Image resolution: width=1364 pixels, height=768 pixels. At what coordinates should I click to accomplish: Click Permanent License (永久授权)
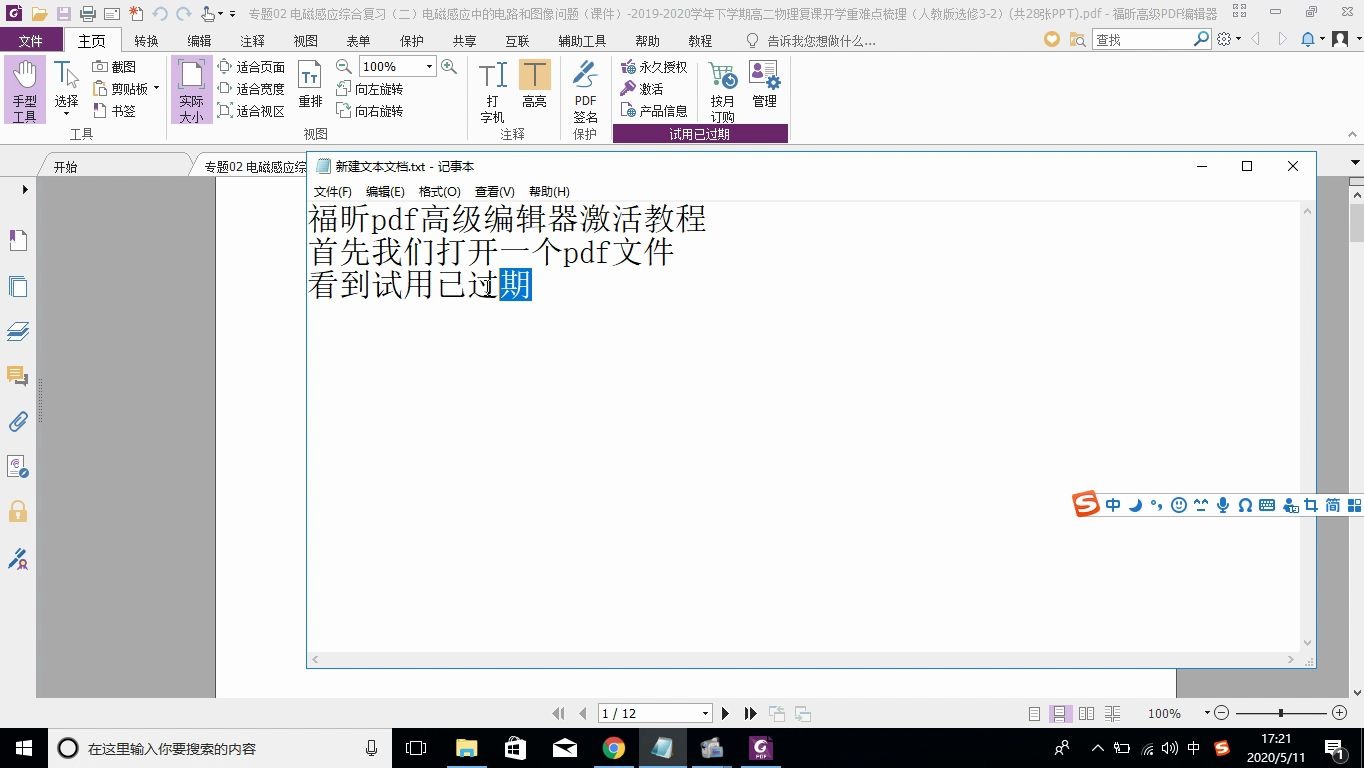tap(654, 67)
